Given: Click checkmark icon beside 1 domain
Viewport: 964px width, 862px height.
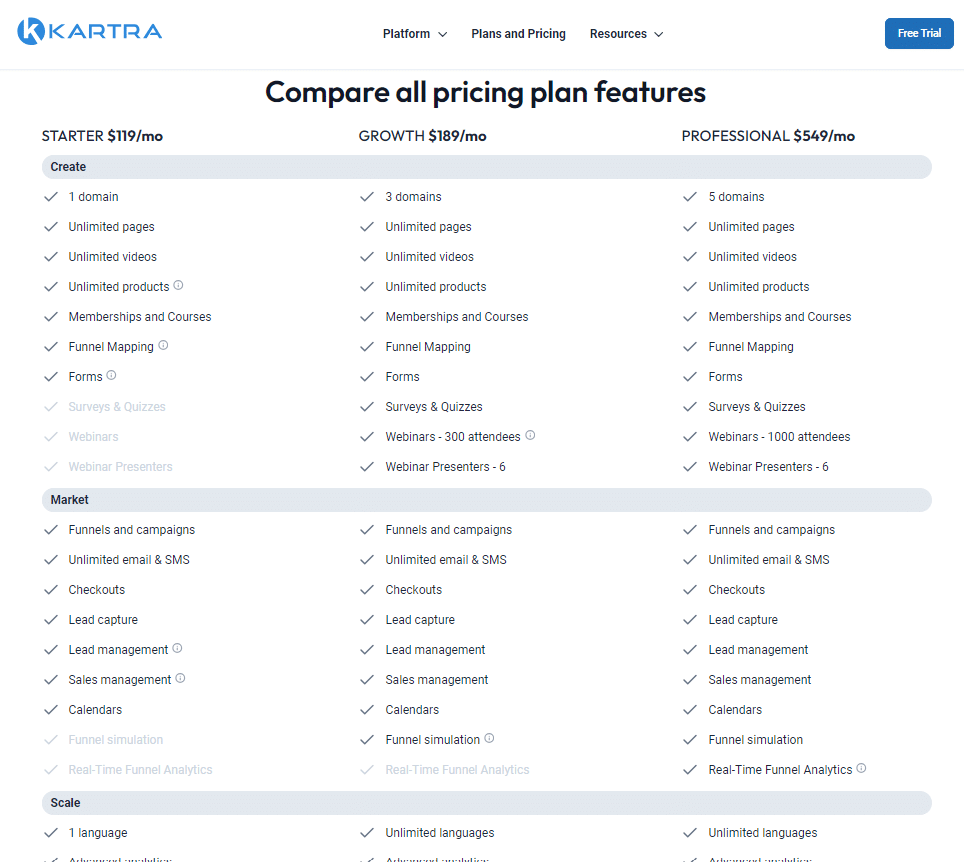Looking at the screenshot, I should pyautogui.click(x=51, y=197).
